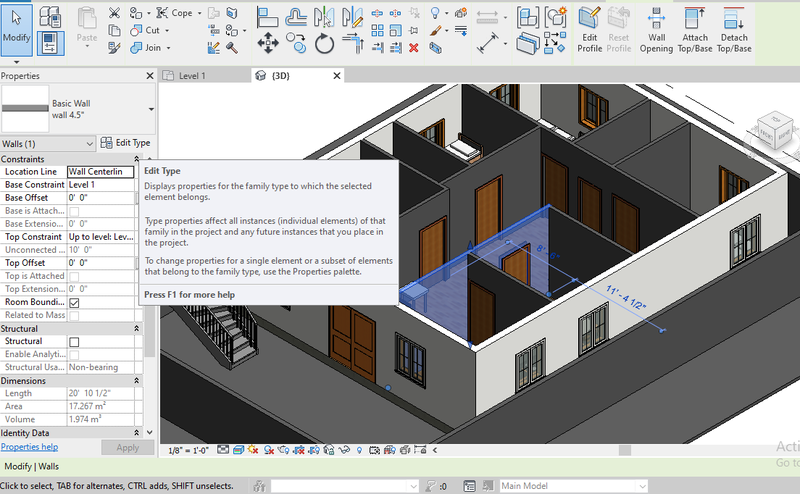Collapse the Identity Data section
The image size is (800, 494).
click(136, 433)
